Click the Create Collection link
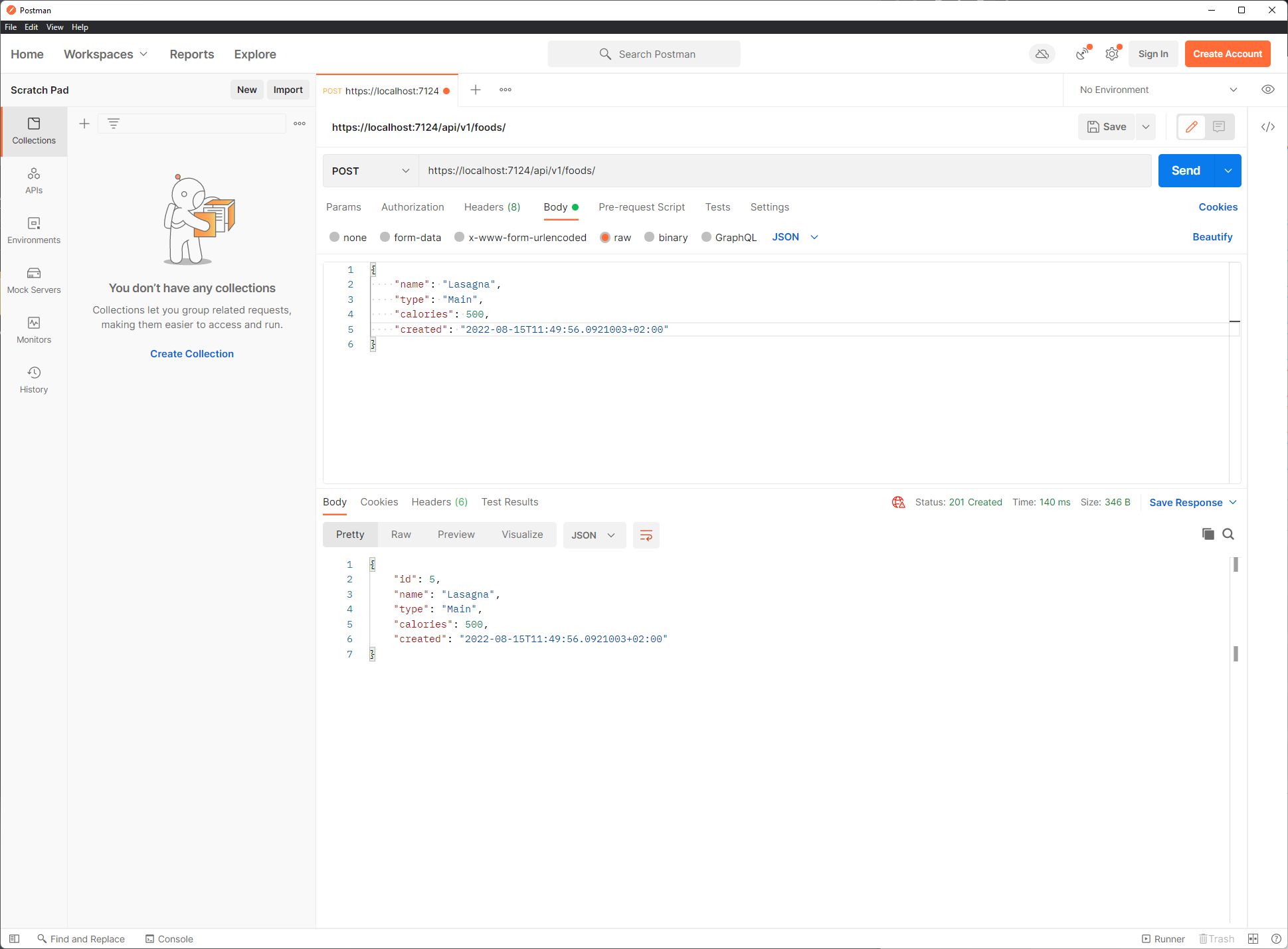The height and width of the screenshot is (949, 1288). pos(191,353)
